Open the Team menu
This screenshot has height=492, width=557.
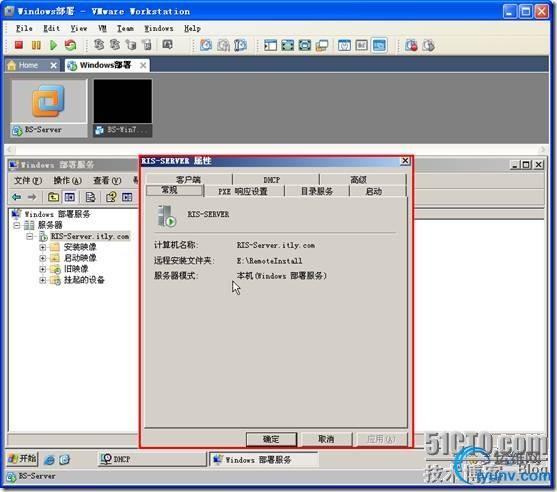(x=125, y=28)
